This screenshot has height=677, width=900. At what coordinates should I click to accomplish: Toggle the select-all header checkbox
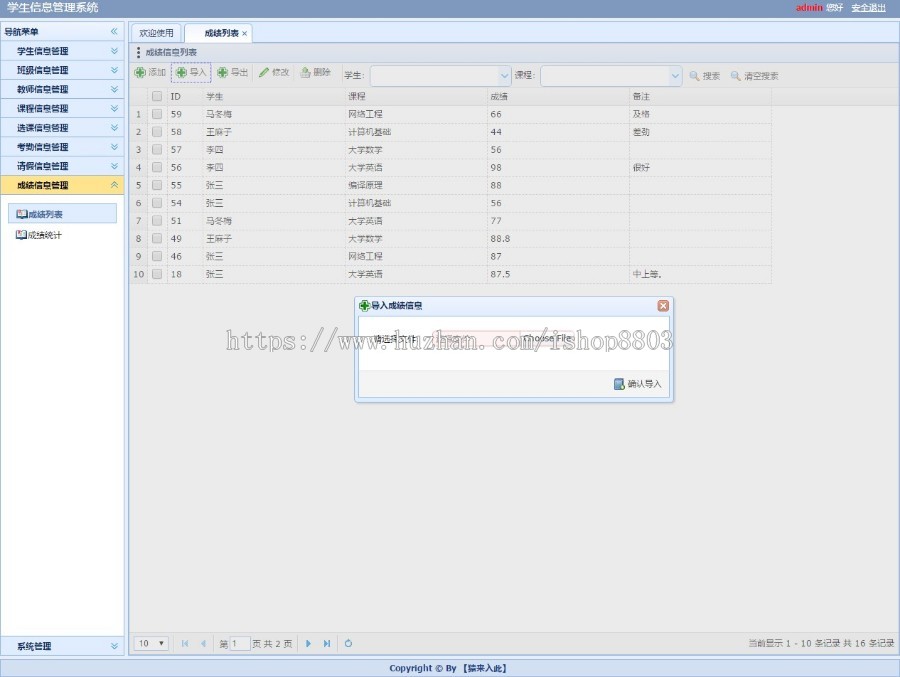click(157, 96)
